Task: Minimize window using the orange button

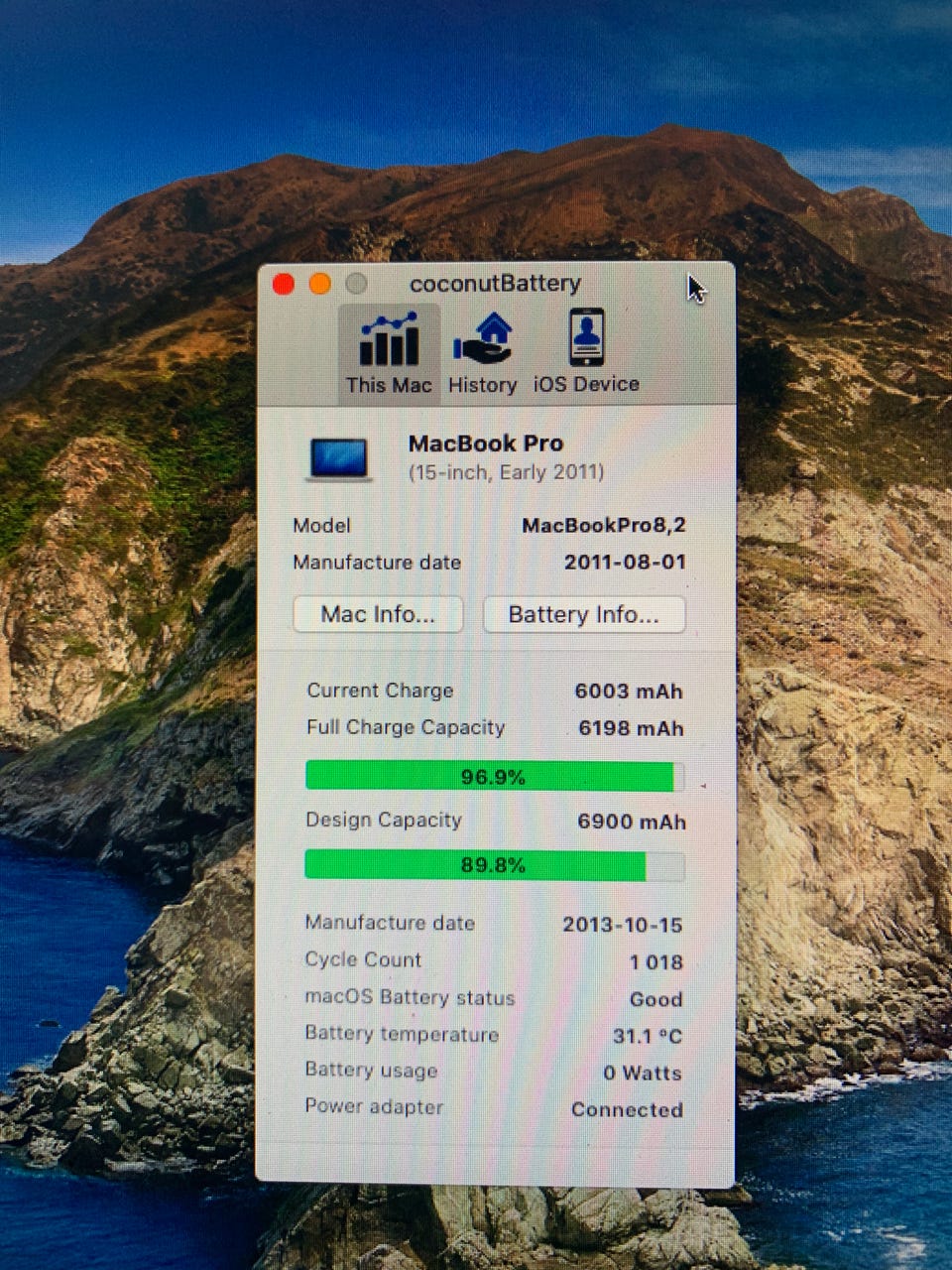Action: pos(319,284)
